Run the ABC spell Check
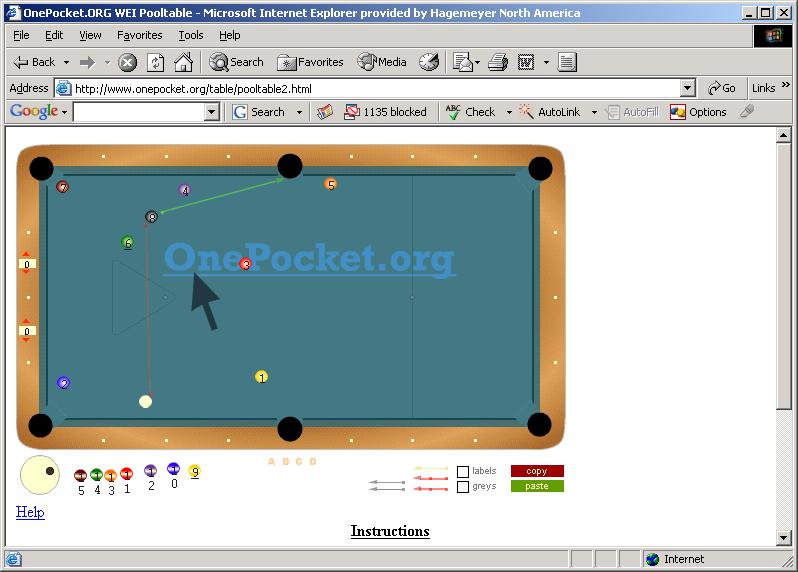Image resolution: width=798 pixels, height=572 pixels. point(470,112)
